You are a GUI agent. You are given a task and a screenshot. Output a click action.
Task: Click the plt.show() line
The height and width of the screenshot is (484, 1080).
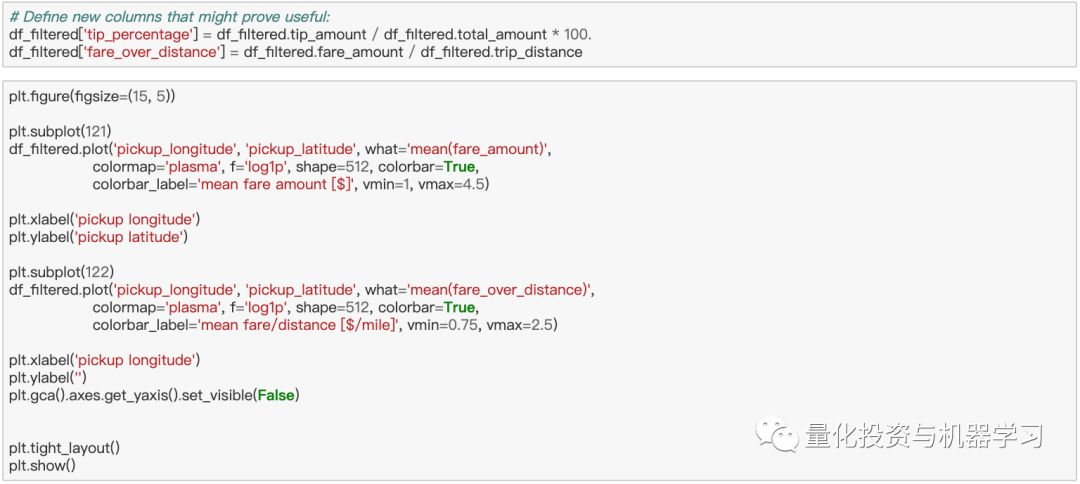tap(42, 466)
